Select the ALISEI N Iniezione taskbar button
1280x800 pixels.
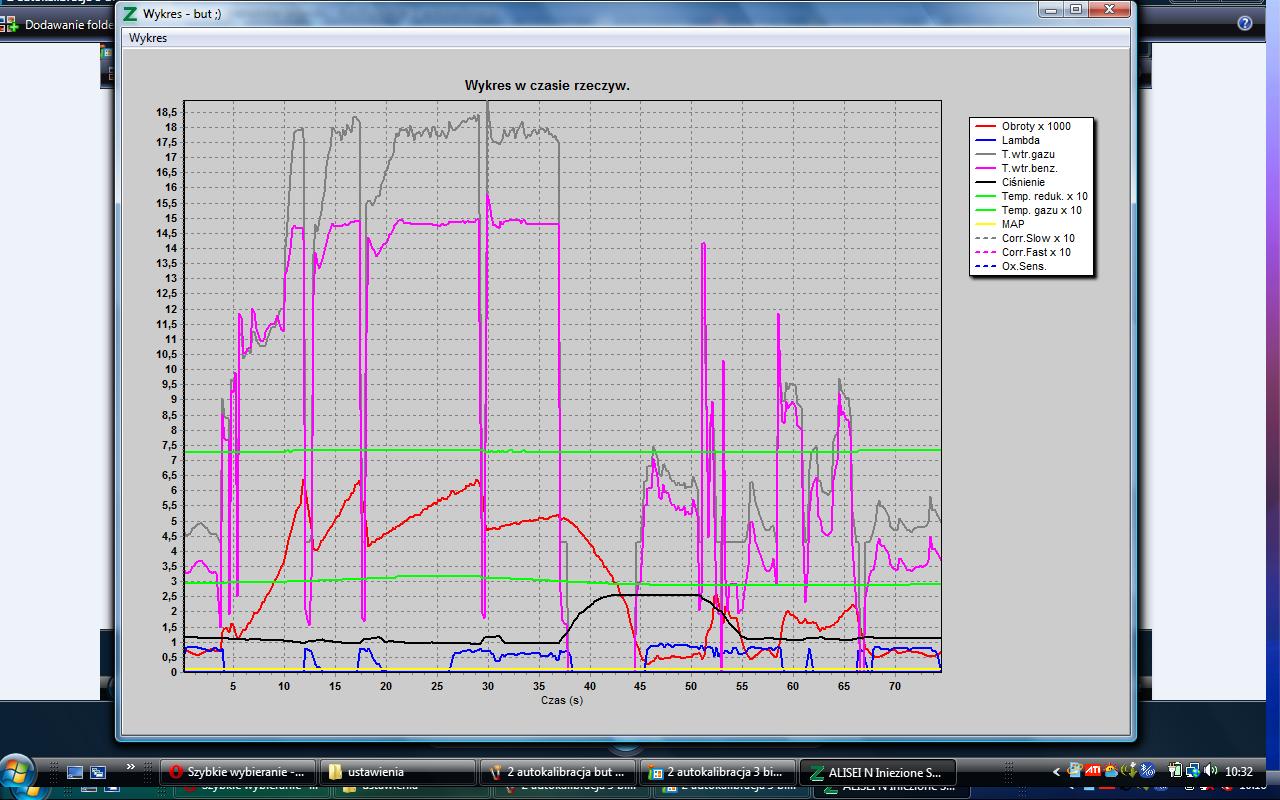tap(878, 772)
